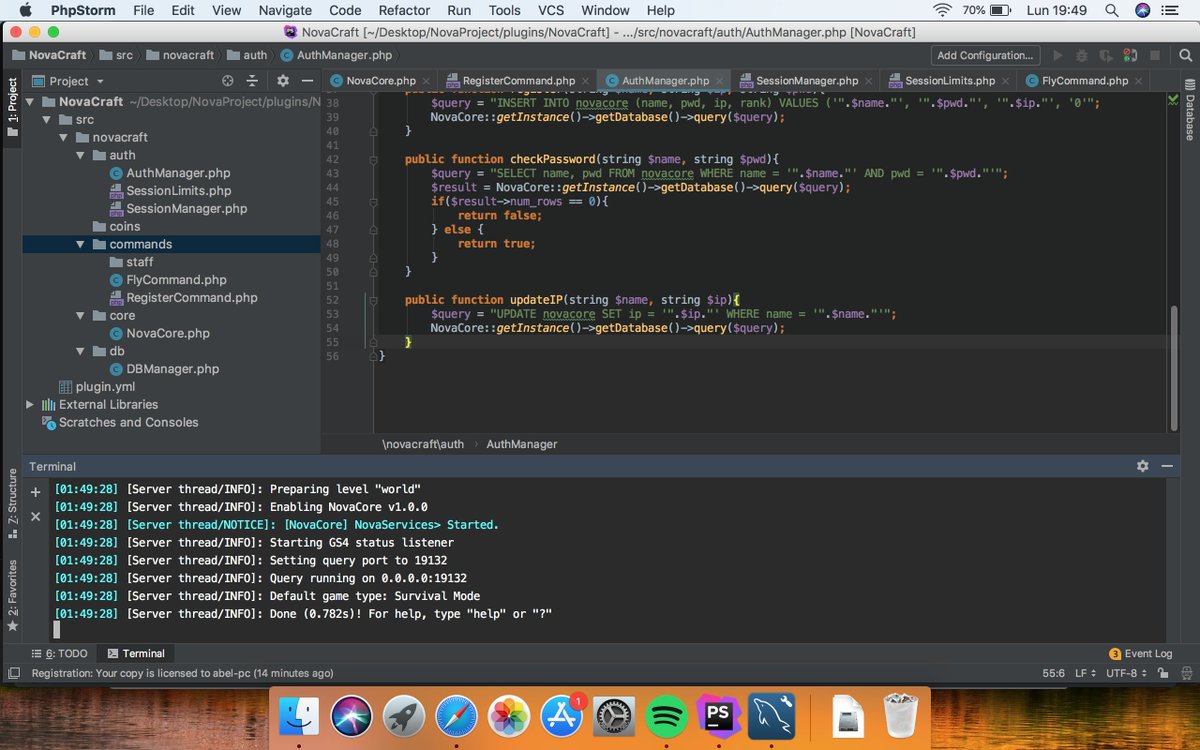The image size is (1200, 750).
Task: Open the AuthManager breadcrumb link
Action: tap(521, 444)
